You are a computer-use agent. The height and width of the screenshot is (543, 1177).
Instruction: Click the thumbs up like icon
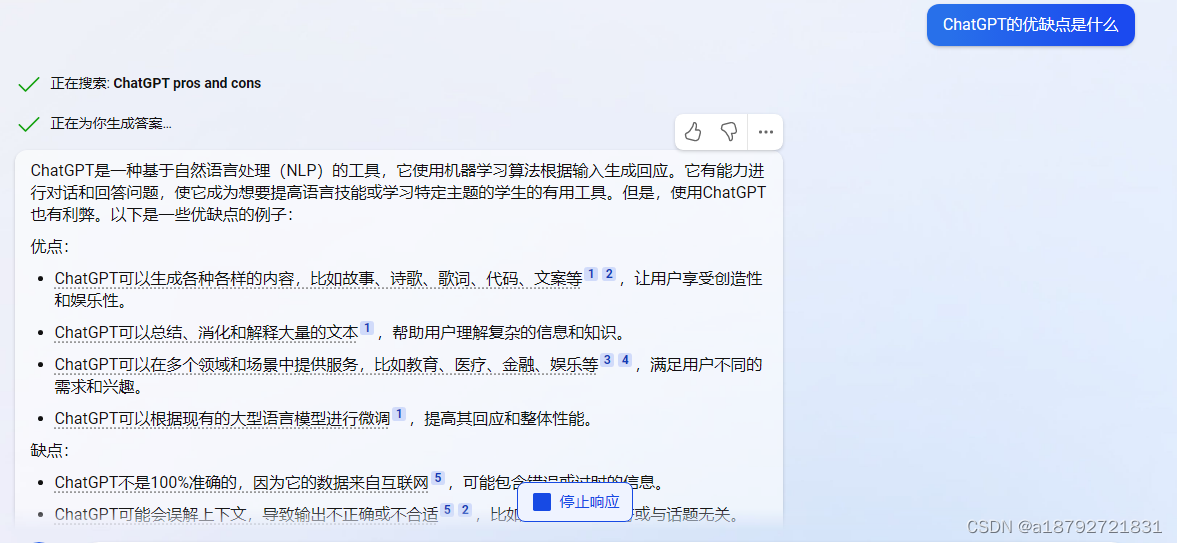pos(692,132)
